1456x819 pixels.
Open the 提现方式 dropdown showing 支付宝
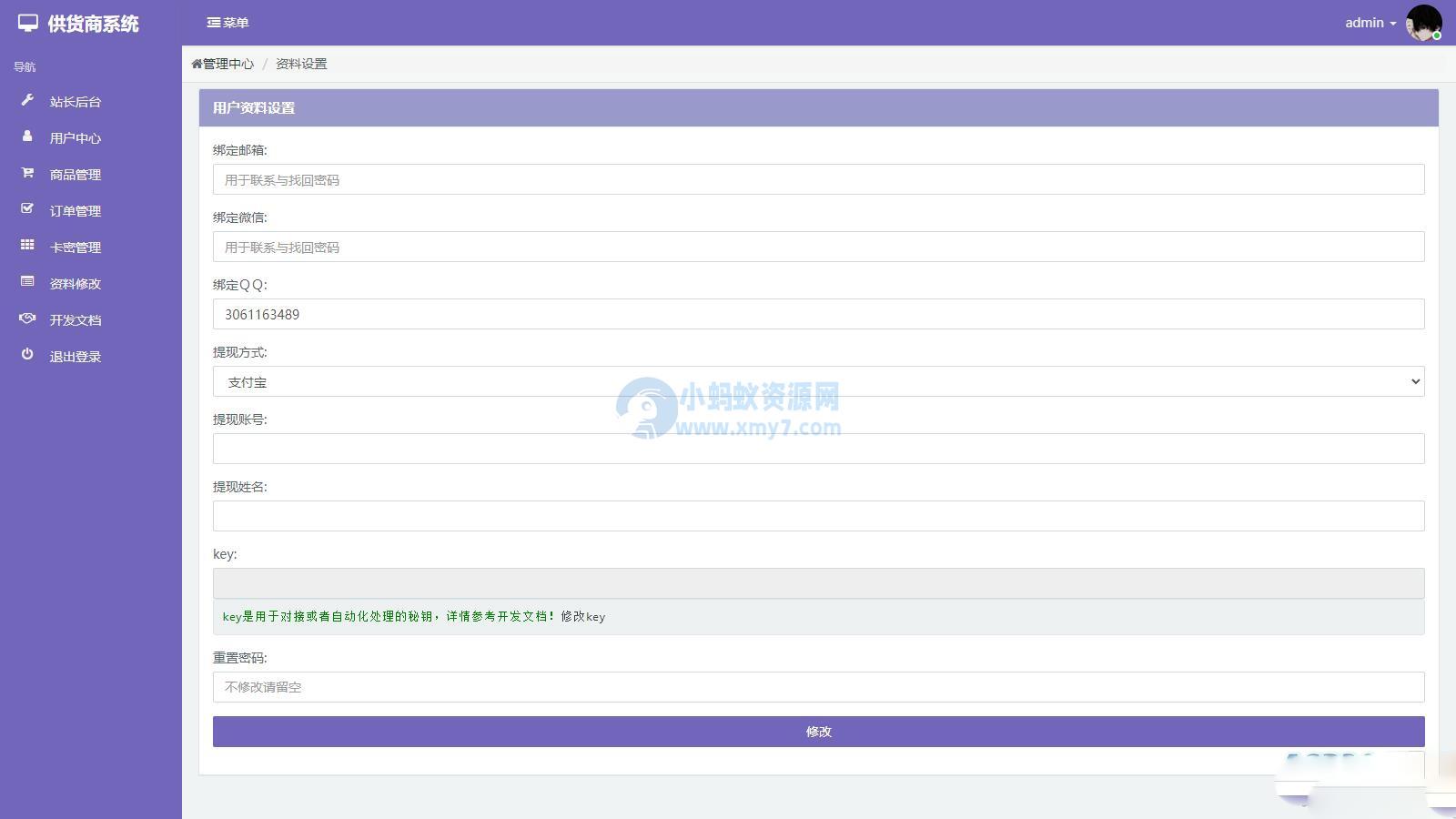coord(818,381)
